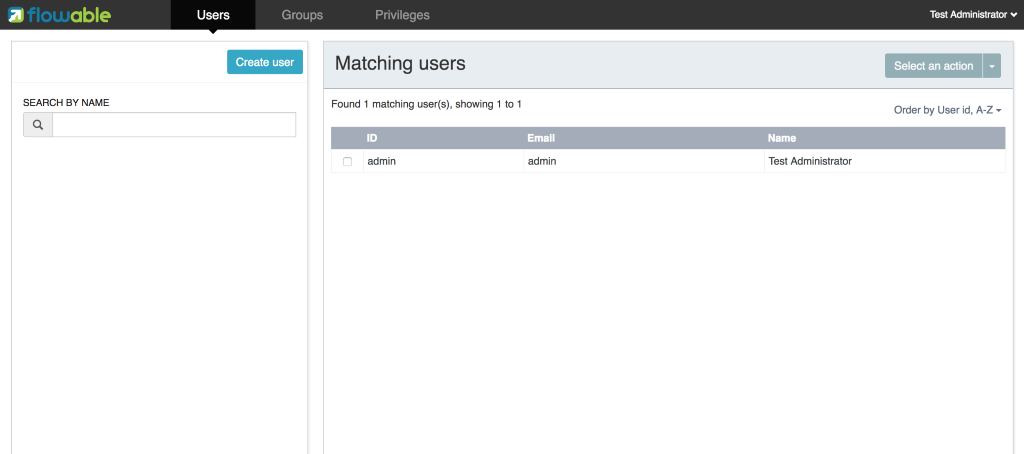The width and height of the screenshot is (1024, 454).
Task: Tick the admin user checkbox
Action: (x=347, y=161)
